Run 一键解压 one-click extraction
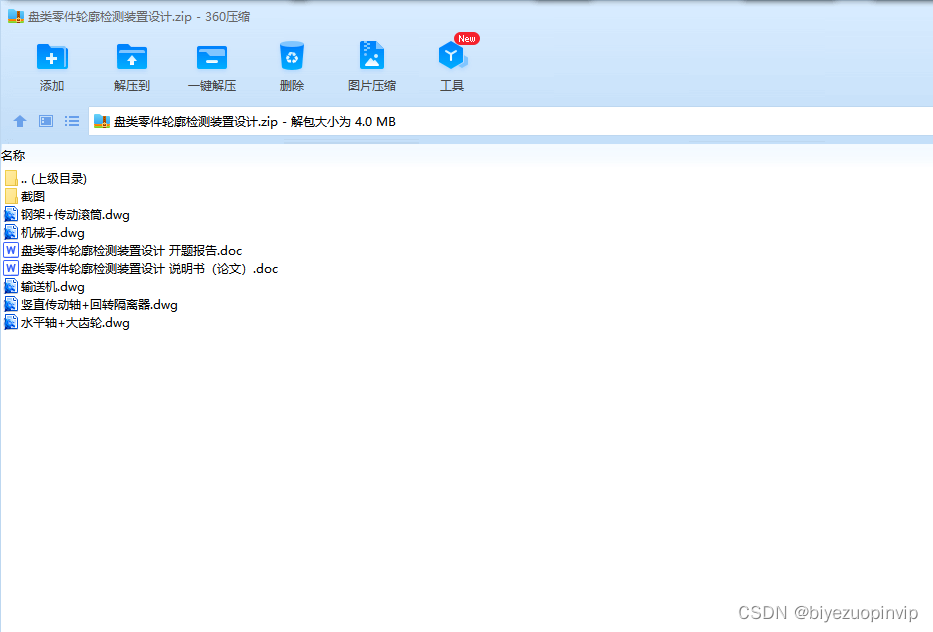This screenshot has width=933, height=632. pyautogui.click(x=212, y=58)
